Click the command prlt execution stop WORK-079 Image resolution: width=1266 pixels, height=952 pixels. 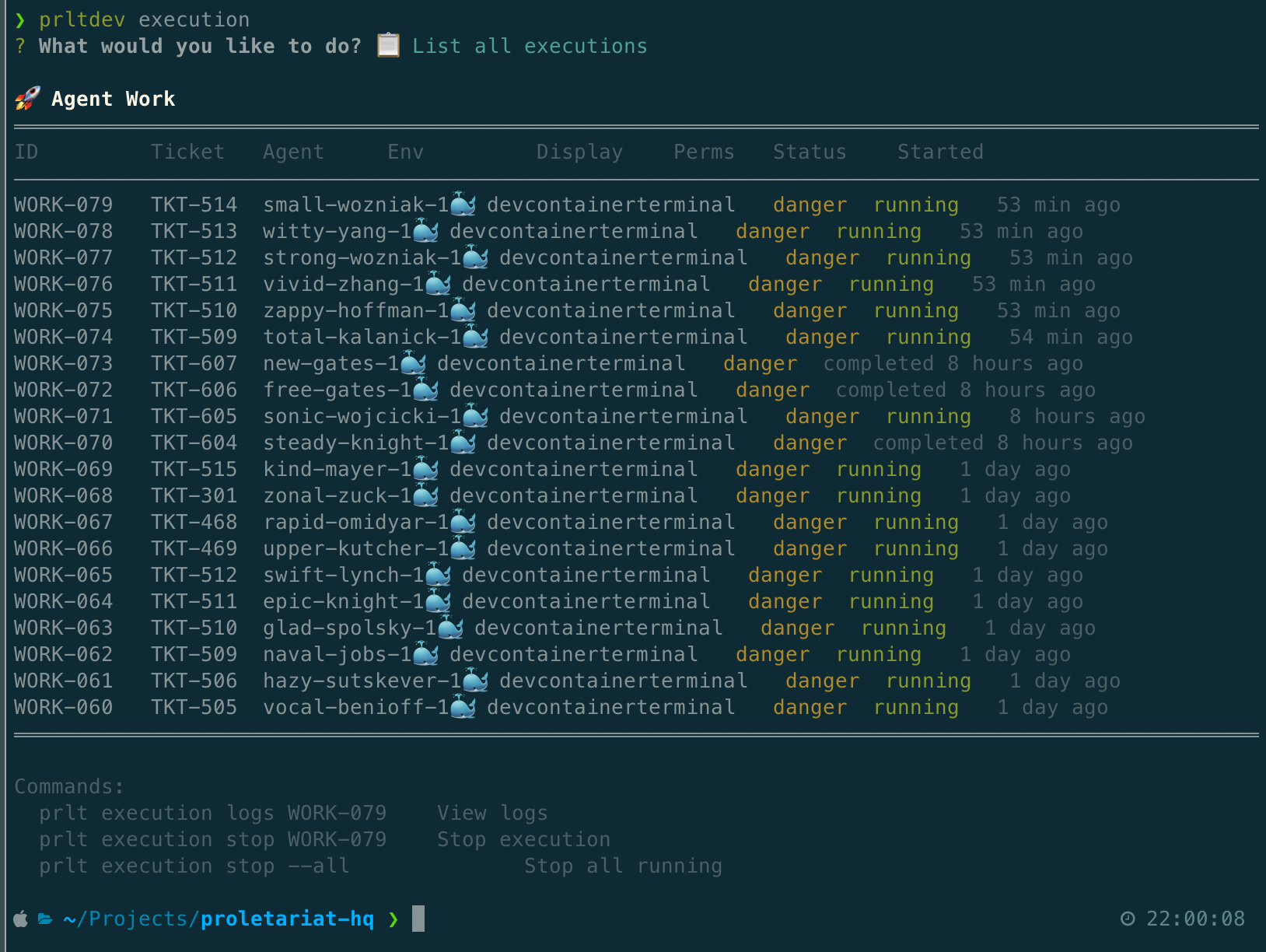pos(213,839)
